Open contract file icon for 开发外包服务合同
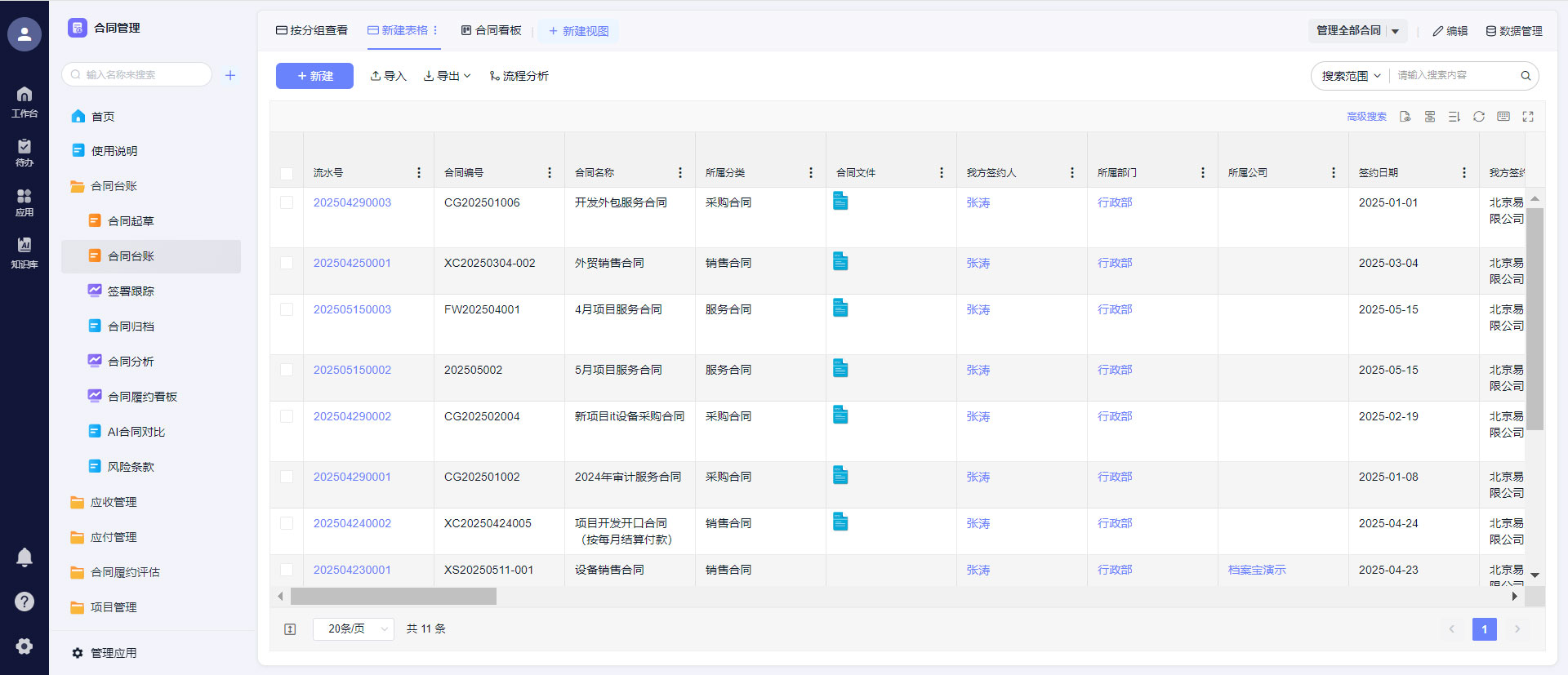Viewport: 1568px width, 675px height. pyautogui.click(x=840, y=201)
